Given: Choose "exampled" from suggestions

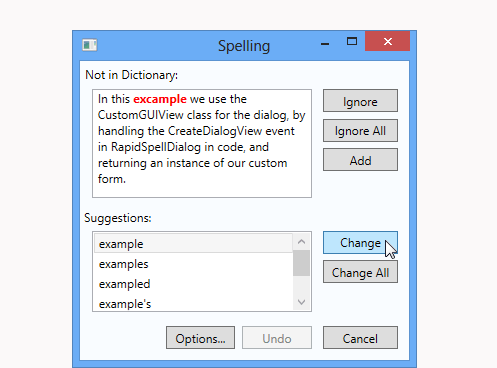Looking at the screenshot, I should pyautogui.click(x=193, y=284).
